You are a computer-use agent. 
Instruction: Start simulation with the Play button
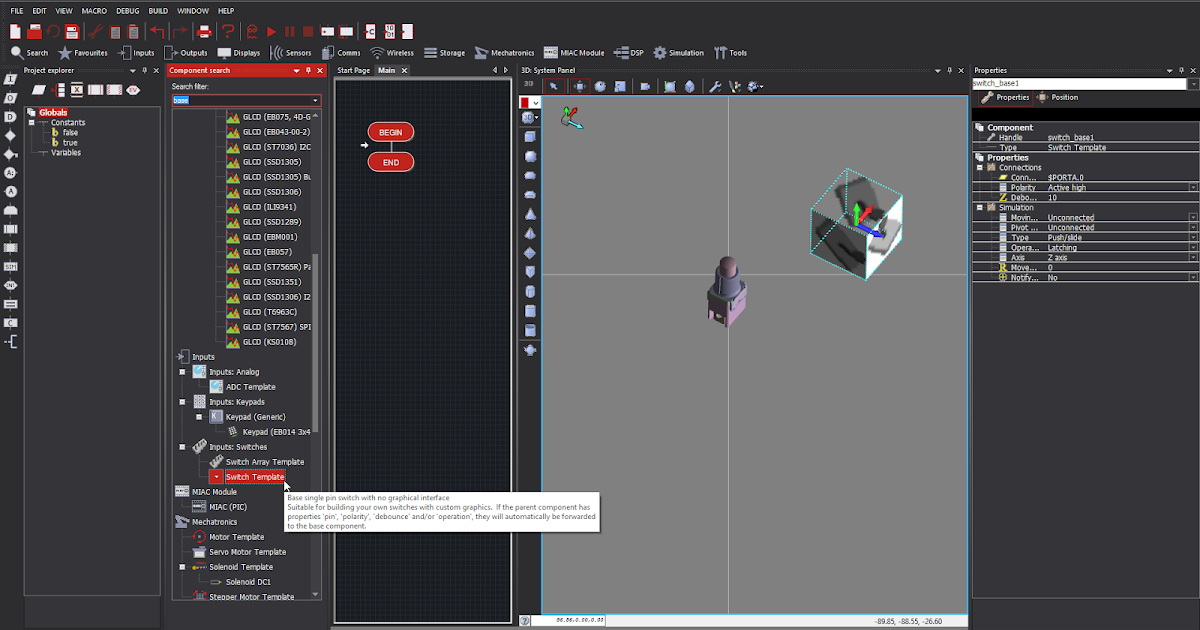point(271,32)
